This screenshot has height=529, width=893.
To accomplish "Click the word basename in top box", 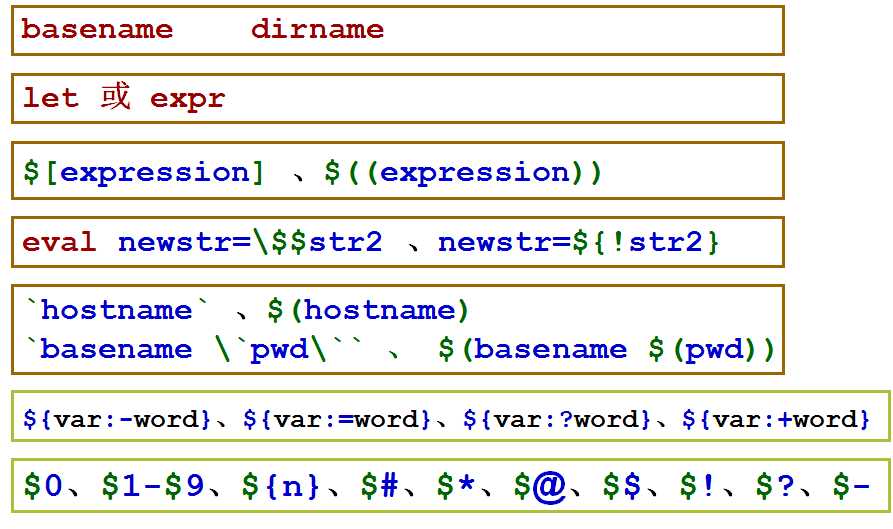I will click(97, 29).
